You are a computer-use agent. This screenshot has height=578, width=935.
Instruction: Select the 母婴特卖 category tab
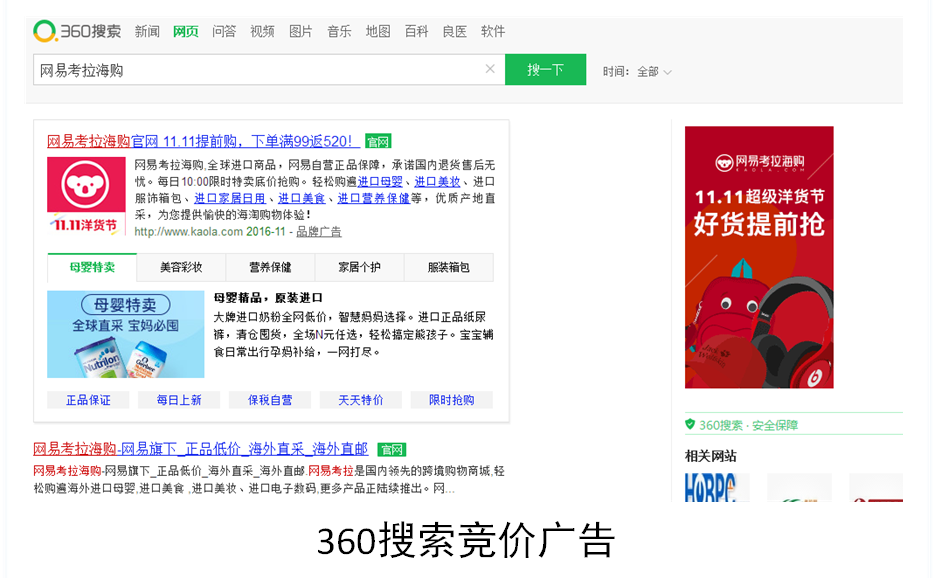coord(92,267)
